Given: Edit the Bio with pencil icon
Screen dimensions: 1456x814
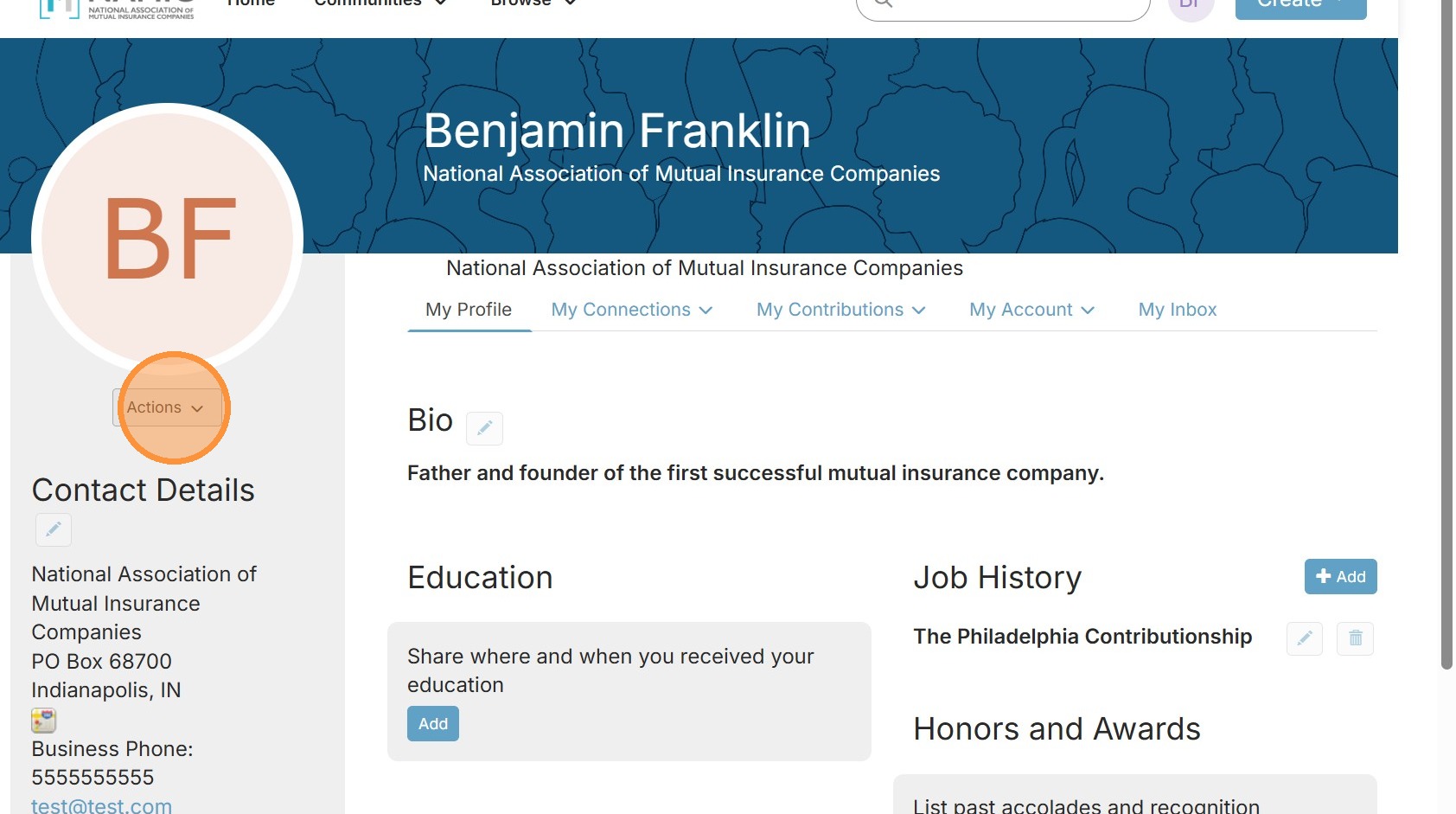Looking at the screenshot, I should tap(484, 428).
